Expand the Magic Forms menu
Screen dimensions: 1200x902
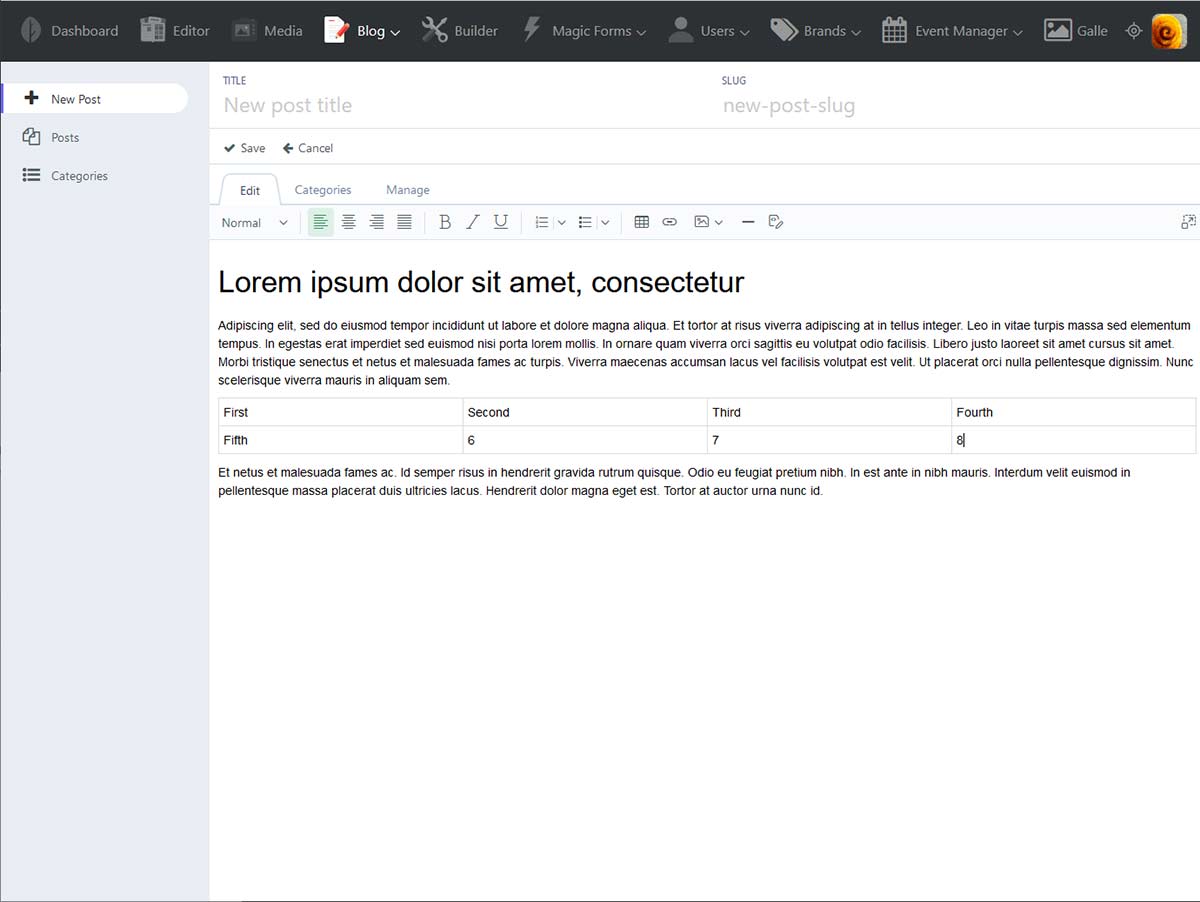[x=585, y=30]
